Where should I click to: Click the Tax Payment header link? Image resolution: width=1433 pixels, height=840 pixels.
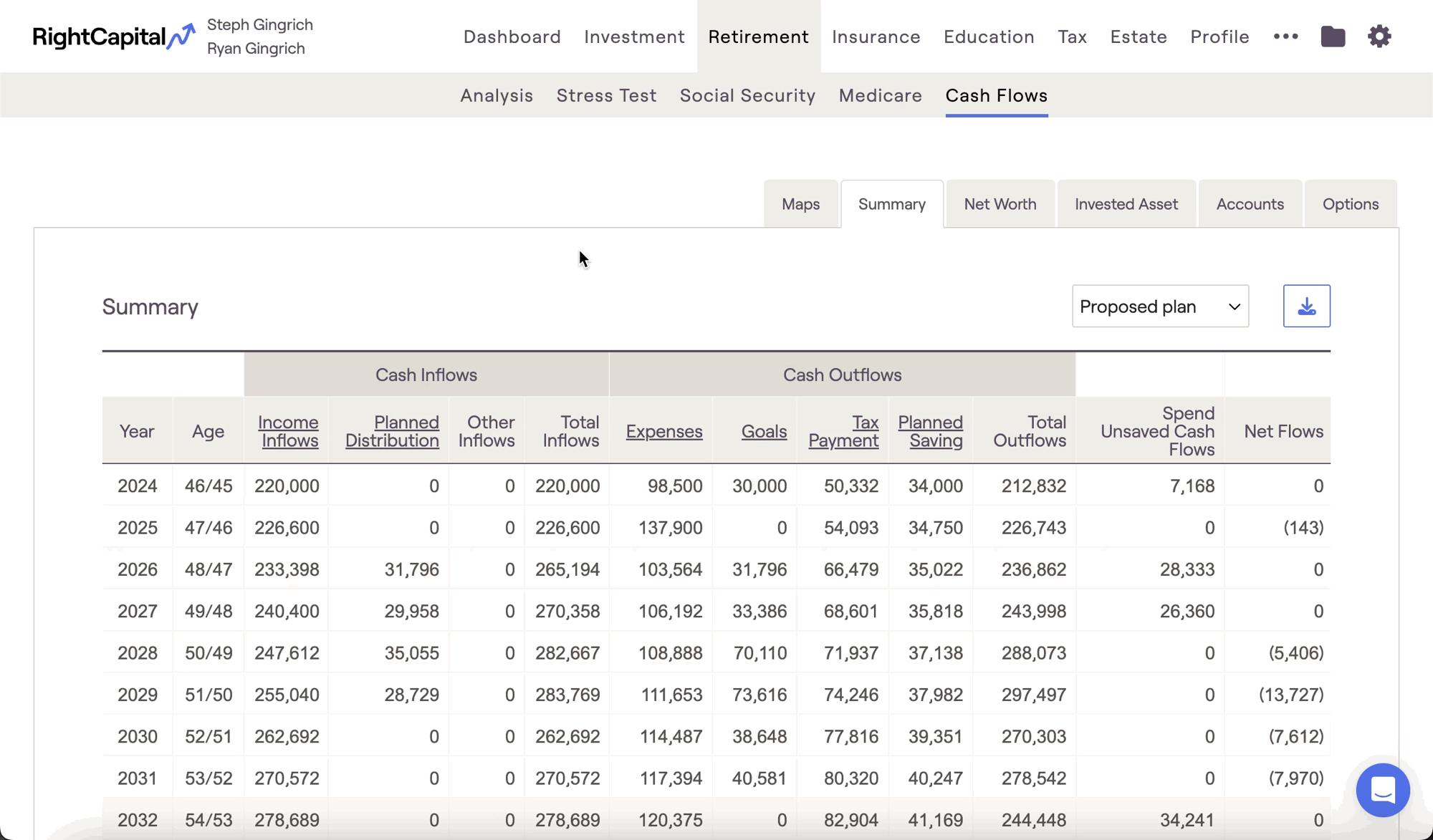843,431
